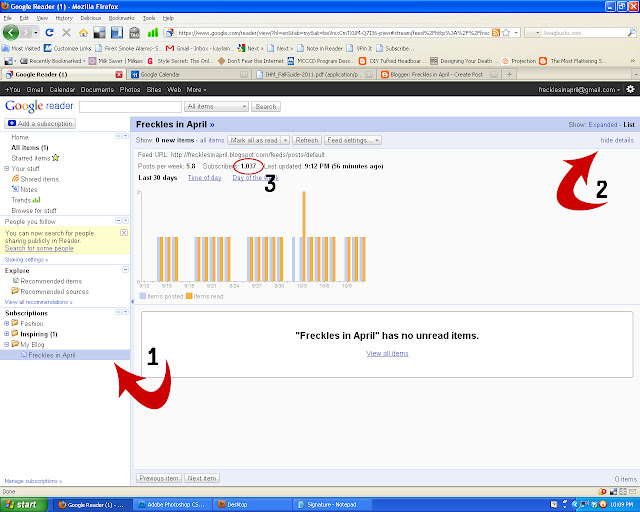Click the Firefox back arrow button
The width and height of the screenshot is (640, 512).
point(11,32)
